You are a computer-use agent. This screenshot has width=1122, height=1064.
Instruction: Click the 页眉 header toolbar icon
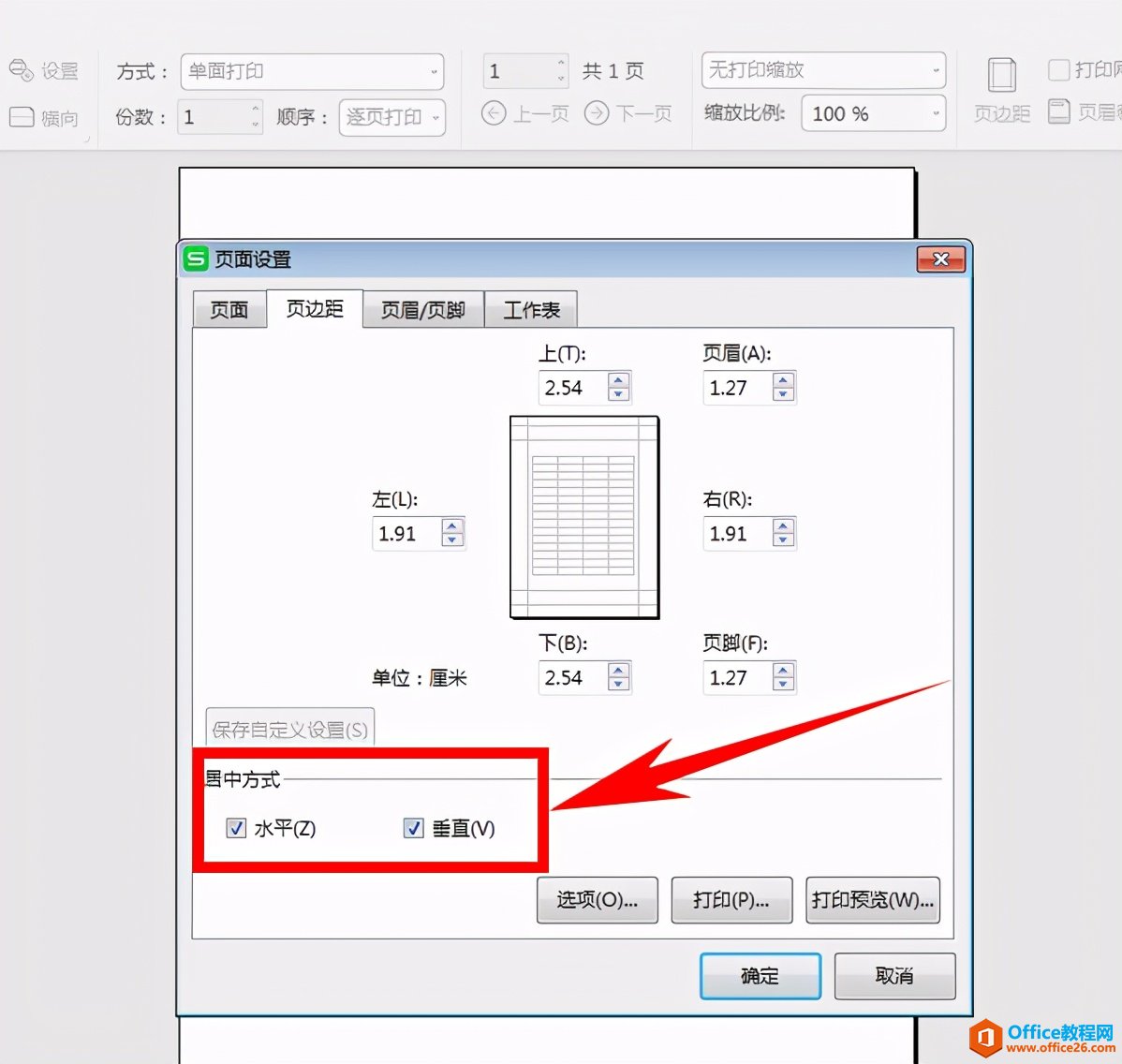click(x=1059, y=111)
